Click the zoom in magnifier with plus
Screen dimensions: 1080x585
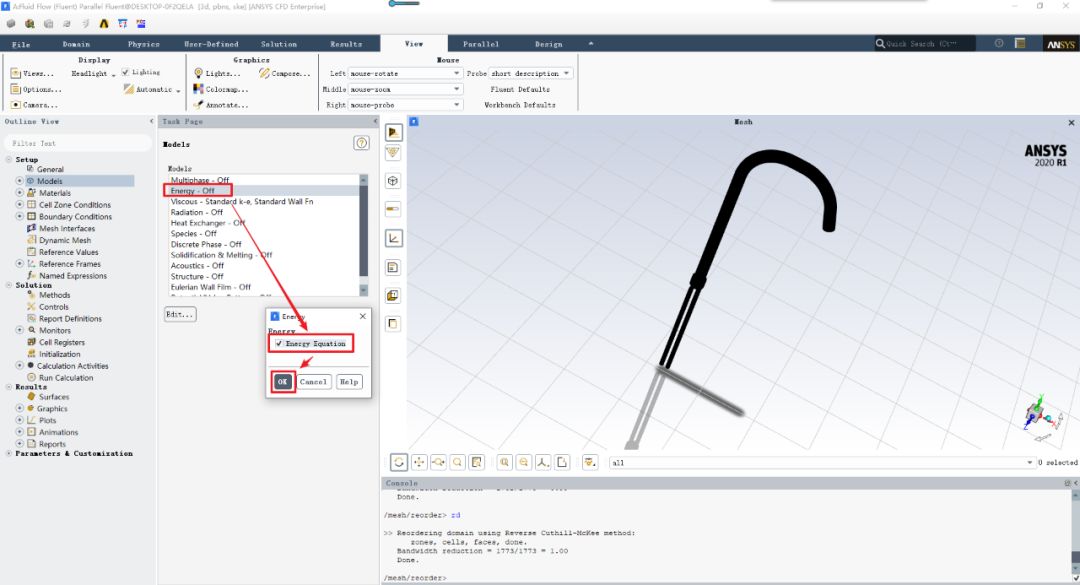[x=505, y=462]
